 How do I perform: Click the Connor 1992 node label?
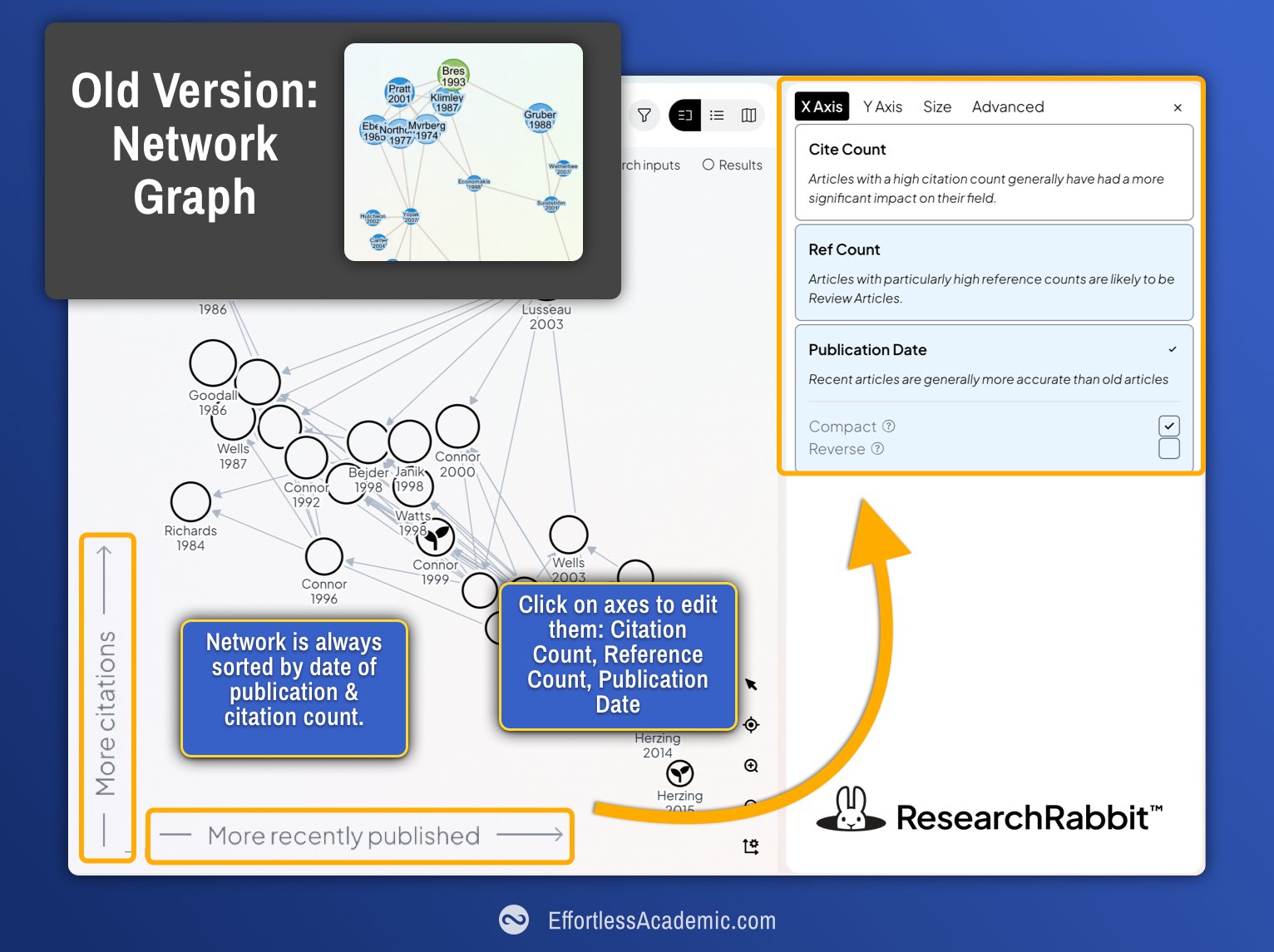pos(306,495)
